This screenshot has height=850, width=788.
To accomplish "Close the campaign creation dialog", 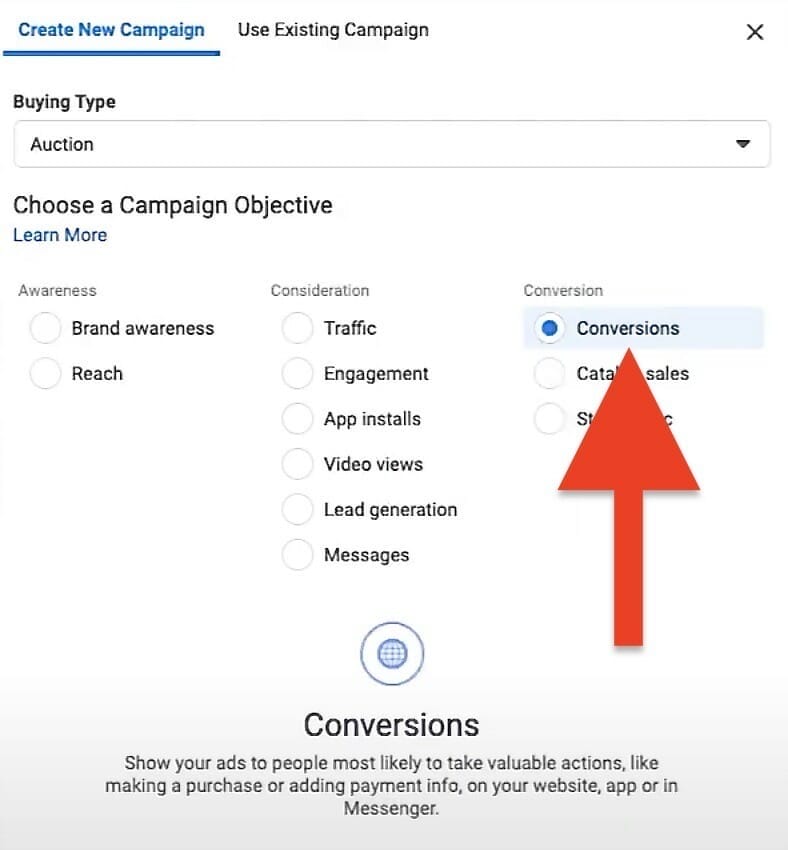I will pos(755,31).
